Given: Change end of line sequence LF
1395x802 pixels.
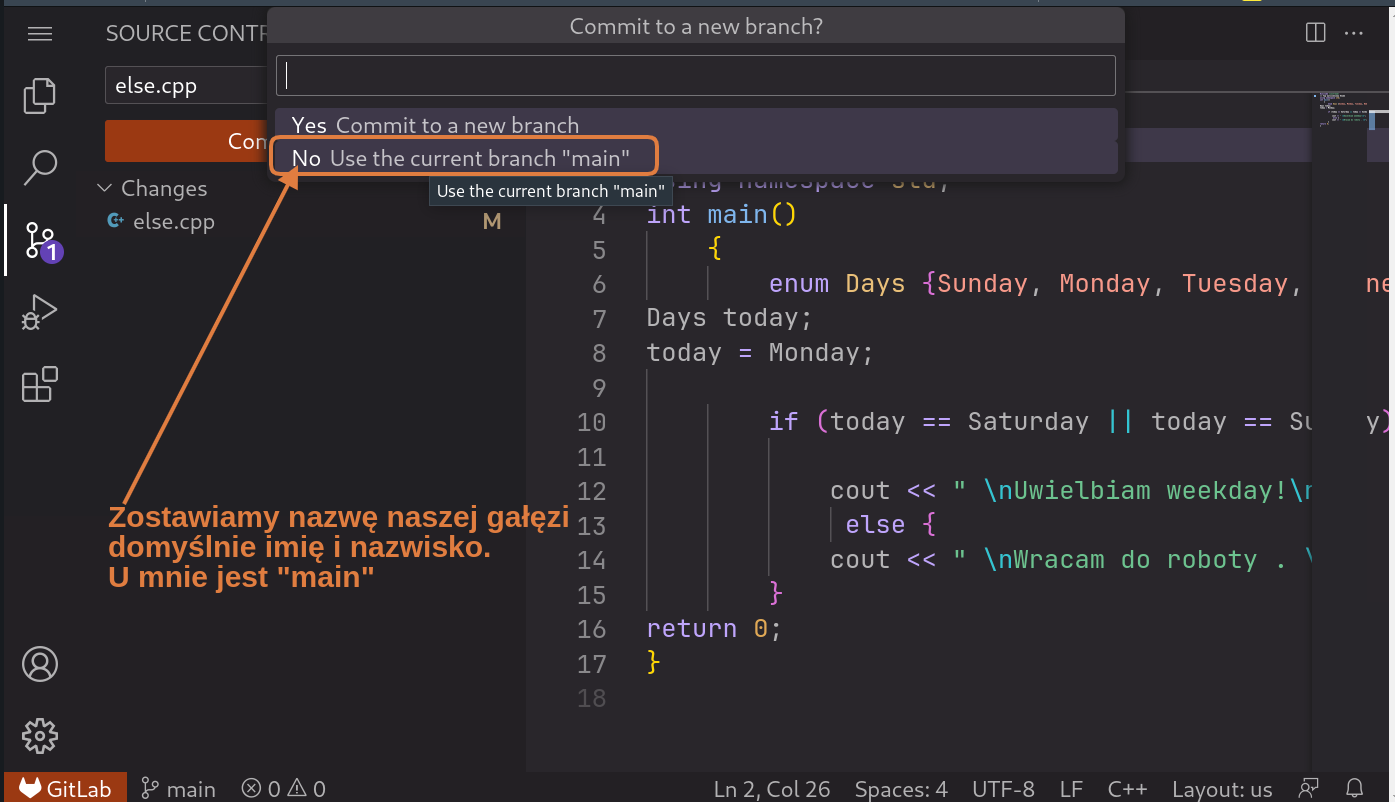Looking at the screenshot, I should click(1071, 788).
